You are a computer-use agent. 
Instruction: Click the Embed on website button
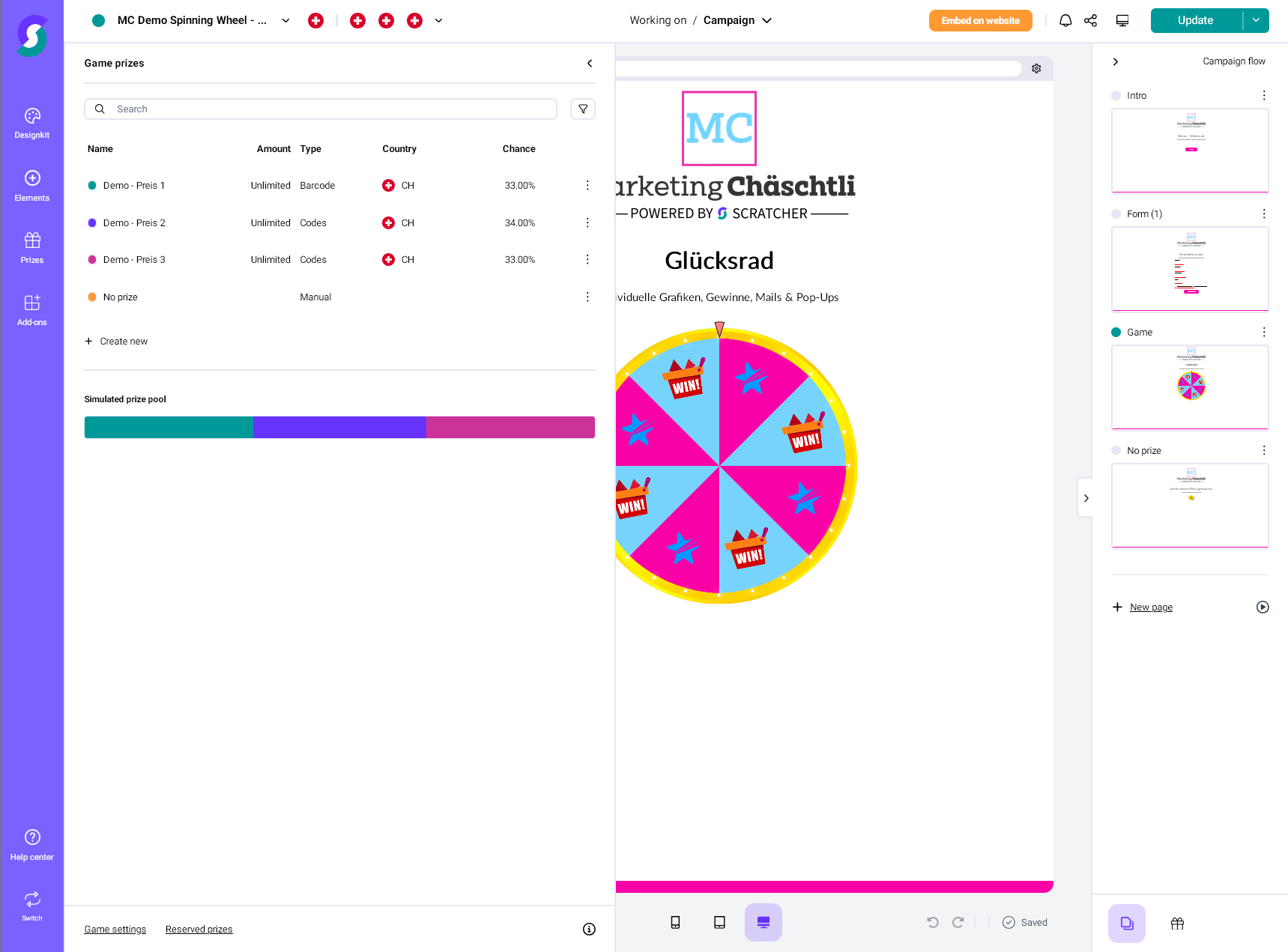(980, 20)
